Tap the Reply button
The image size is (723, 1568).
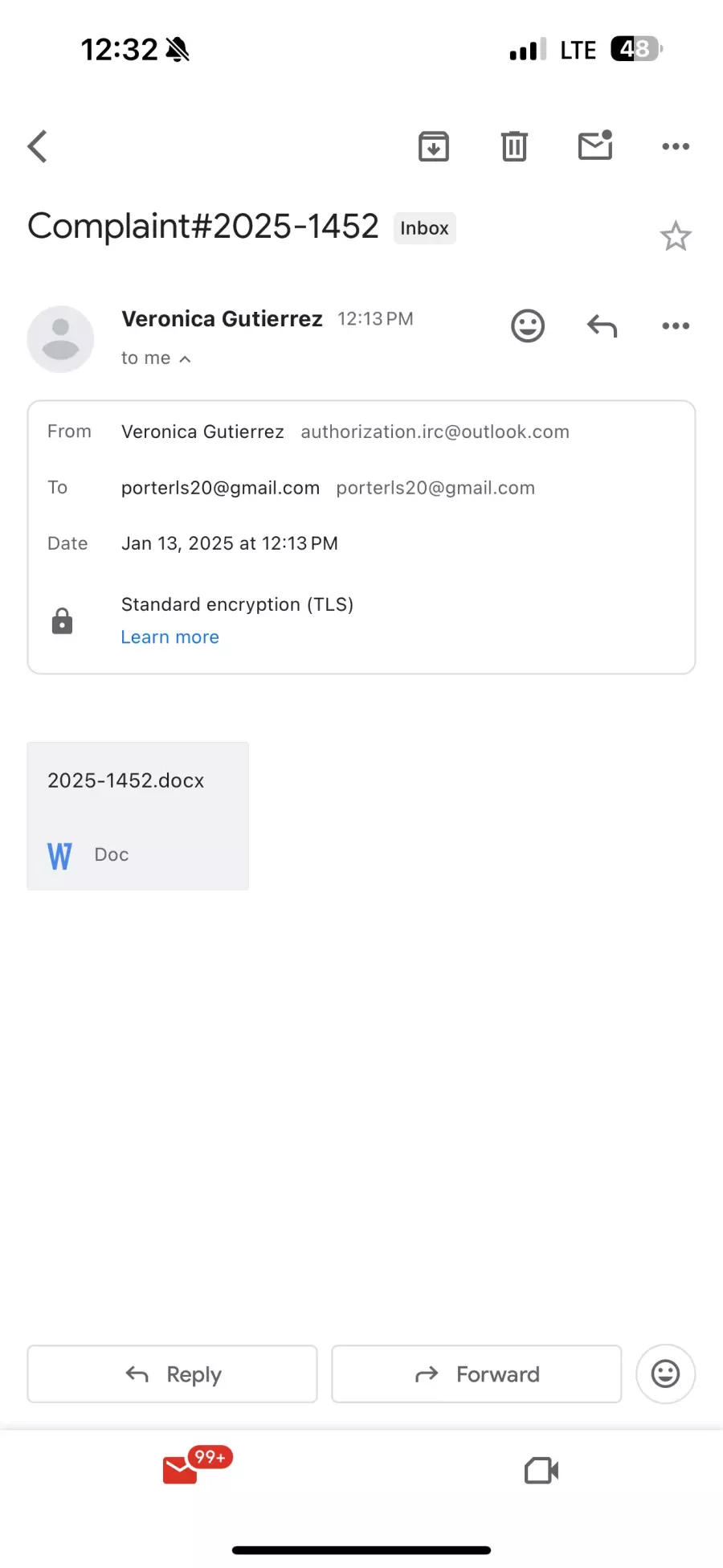tap(172, 1374)
